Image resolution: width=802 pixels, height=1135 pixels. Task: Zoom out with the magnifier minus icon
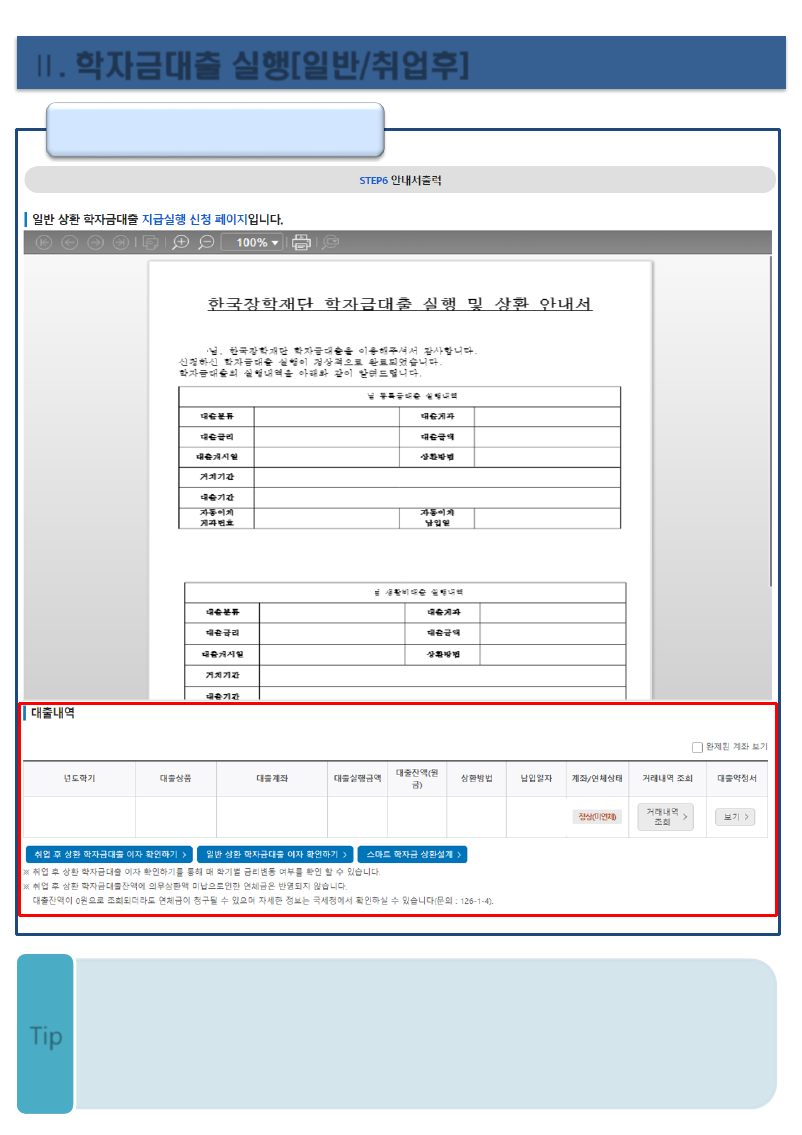206,242
